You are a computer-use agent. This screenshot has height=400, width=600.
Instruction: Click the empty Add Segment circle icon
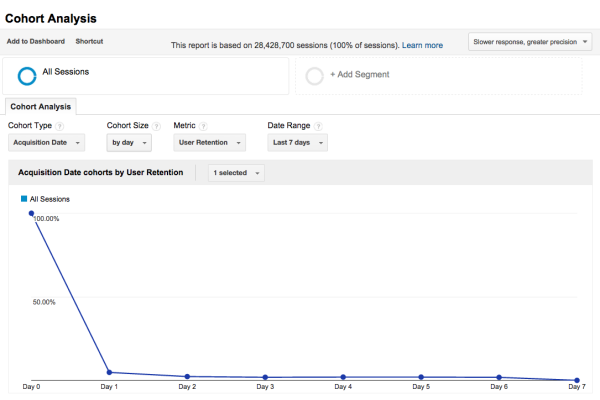(315, 76)
